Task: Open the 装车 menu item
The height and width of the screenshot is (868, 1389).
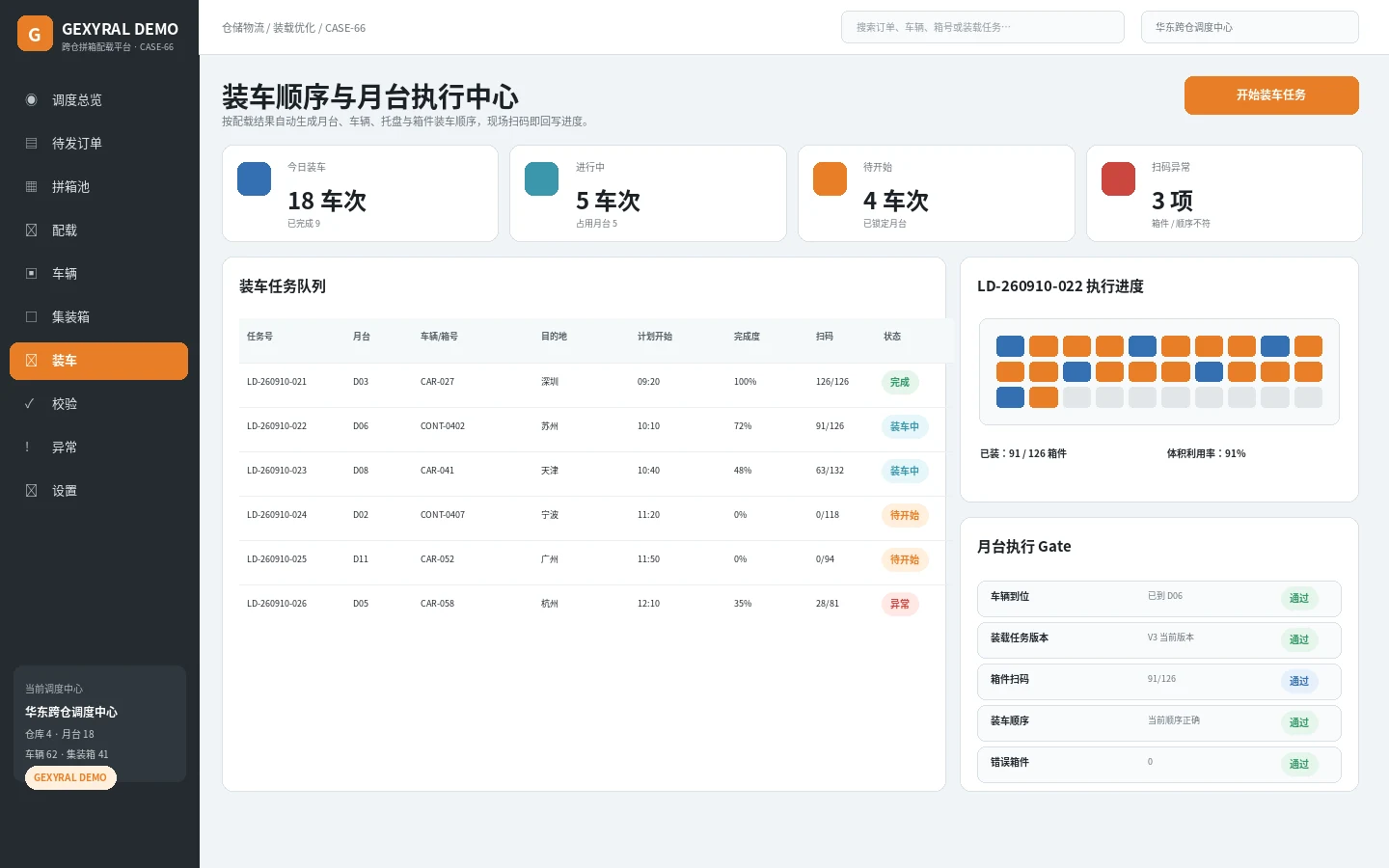Action: click(98, 361)
